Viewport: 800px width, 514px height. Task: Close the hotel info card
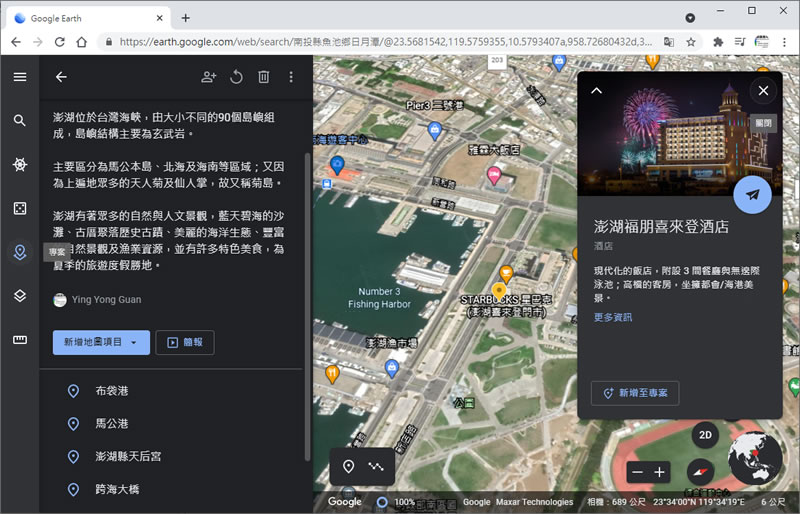[x=763, y=91]
